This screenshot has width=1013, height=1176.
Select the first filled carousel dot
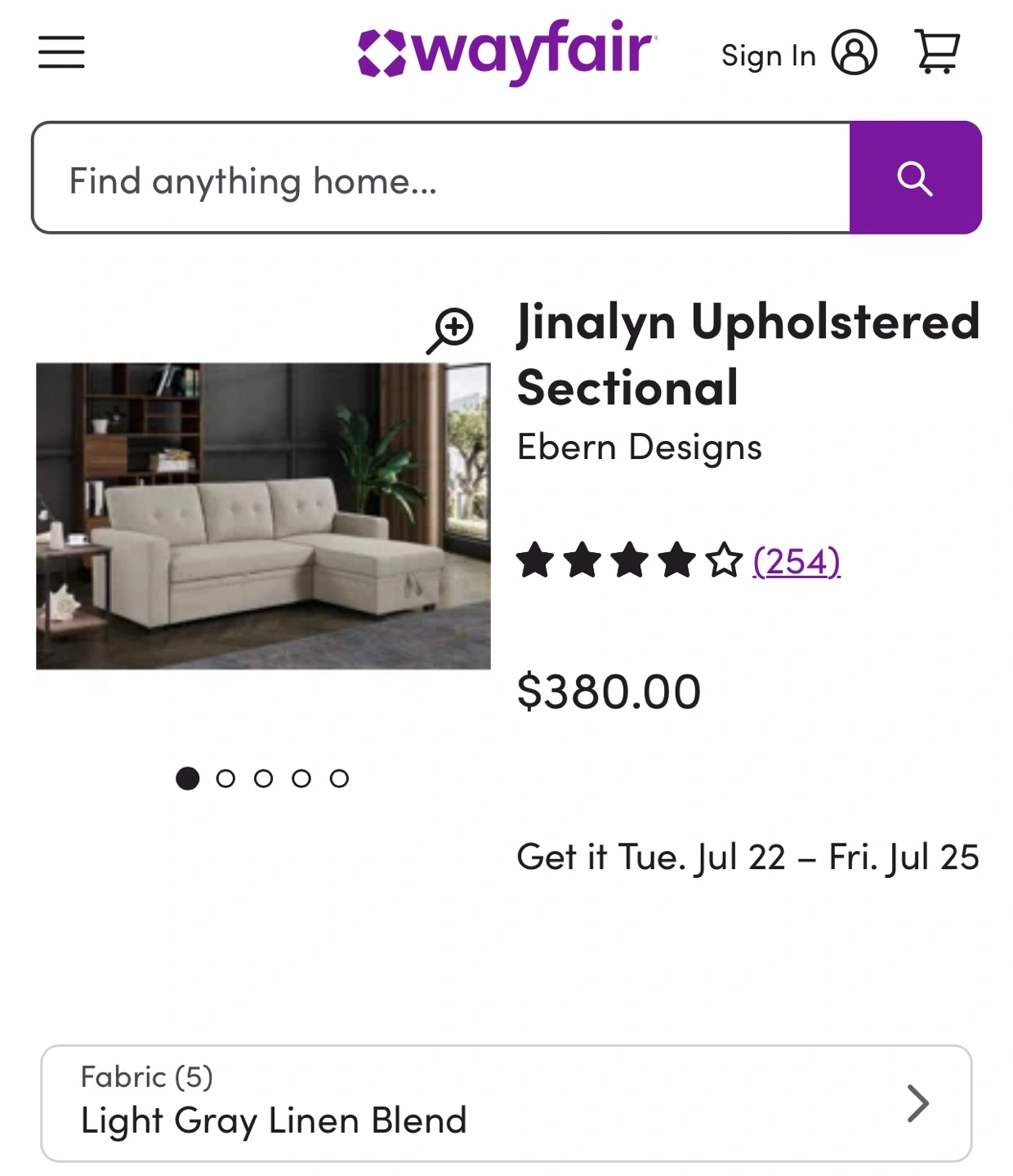(188, 778)
